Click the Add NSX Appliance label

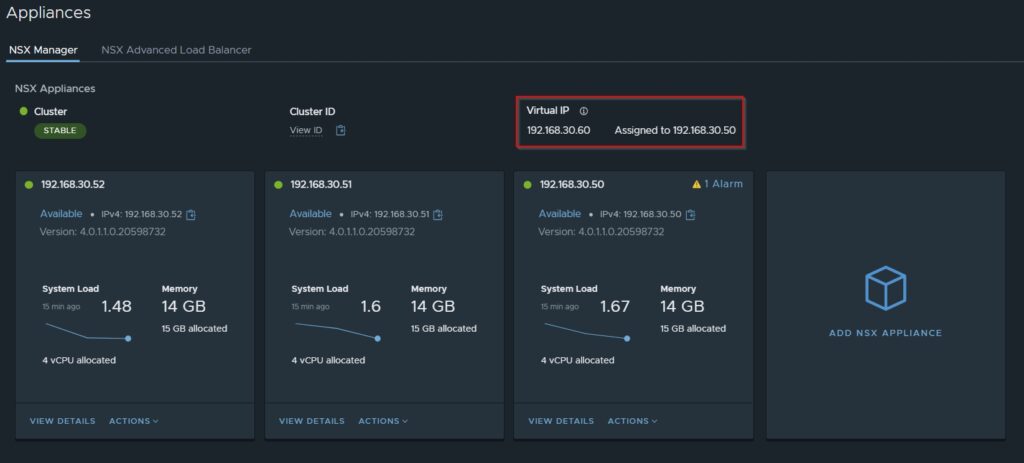tap(886, 333)
